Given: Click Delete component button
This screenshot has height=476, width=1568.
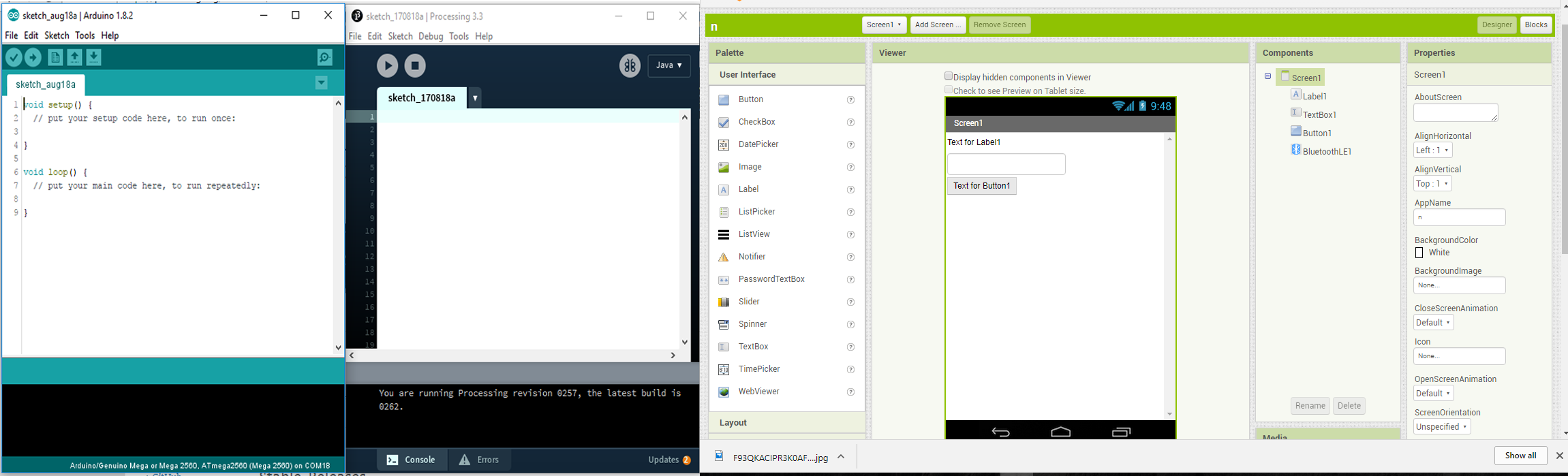Looking at the screenshot, I should click(1349, 406).
